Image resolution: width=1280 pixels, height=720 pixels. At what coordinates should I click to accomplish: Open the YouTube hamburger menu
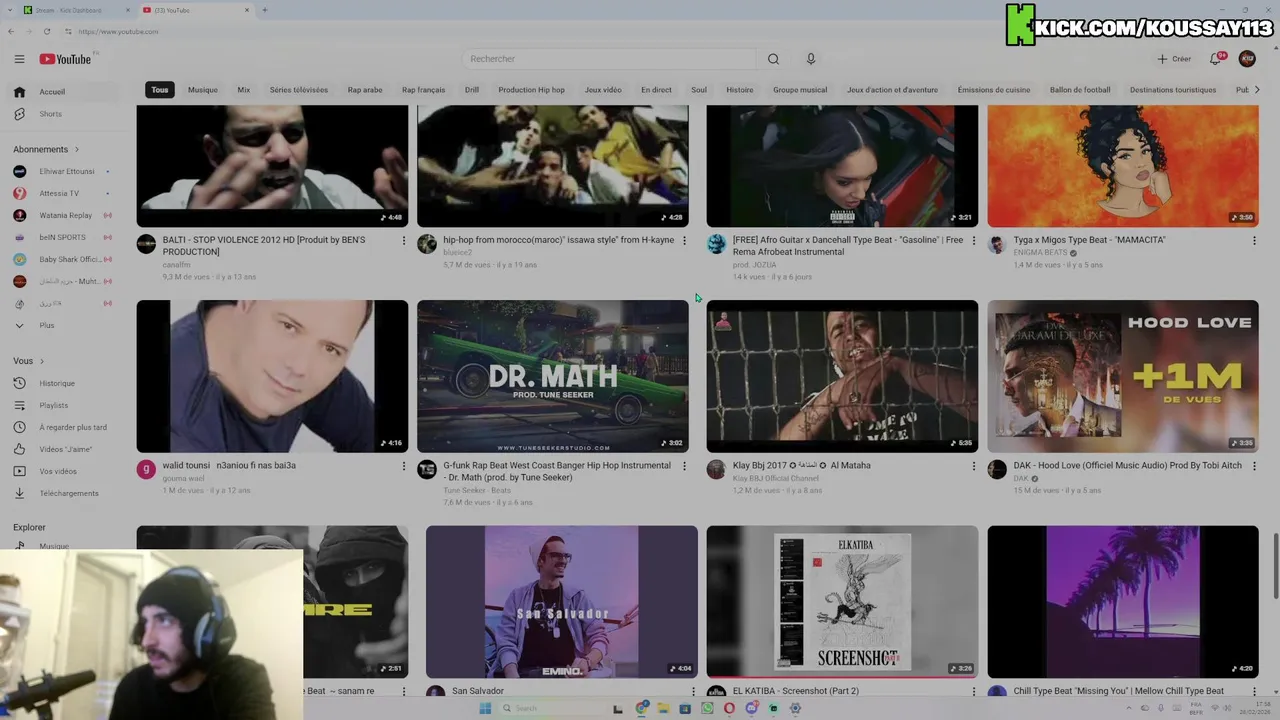(x=19, y=59)
